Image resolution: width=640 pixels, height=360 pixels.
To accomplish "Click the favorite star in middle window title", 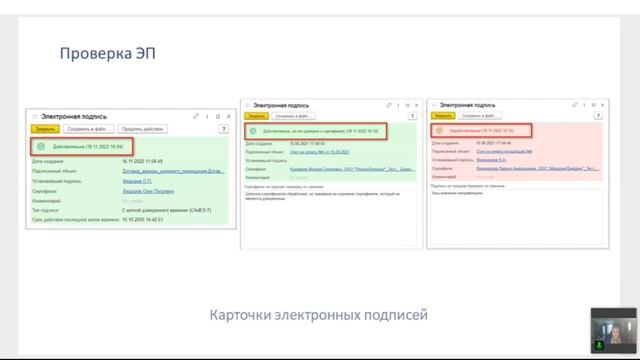I will click(248, 105).
